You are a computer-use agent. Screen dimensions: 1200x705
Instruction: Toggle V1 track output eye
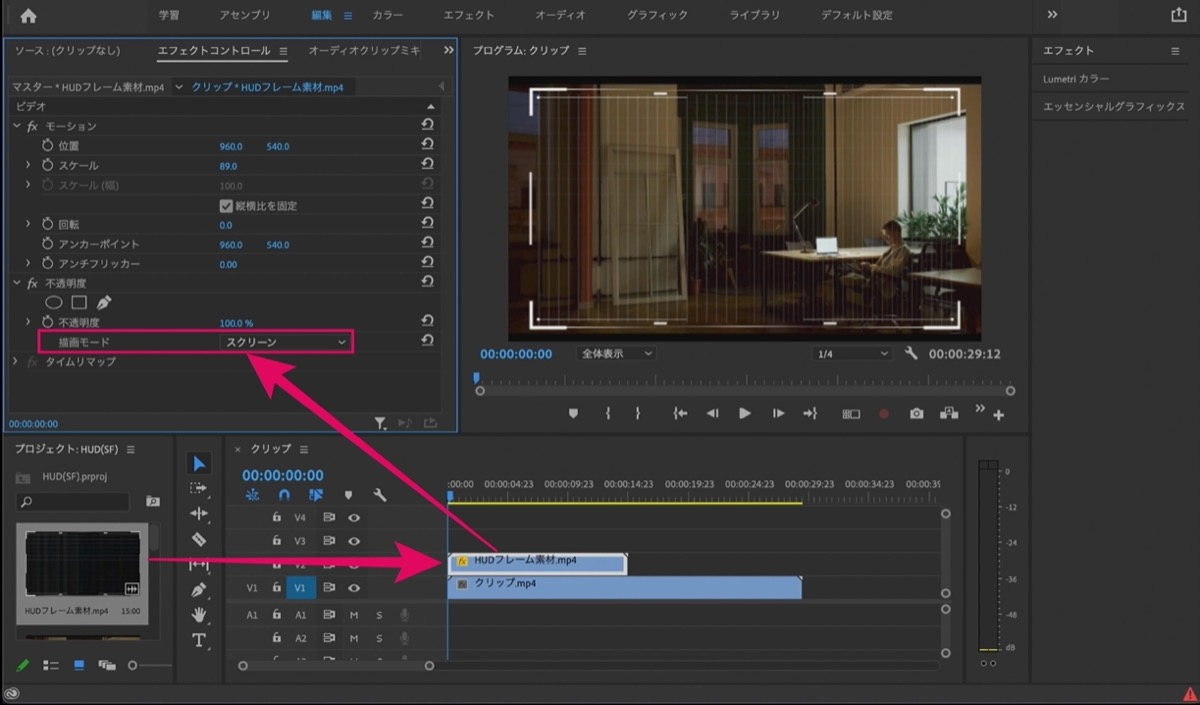point(353,588)
